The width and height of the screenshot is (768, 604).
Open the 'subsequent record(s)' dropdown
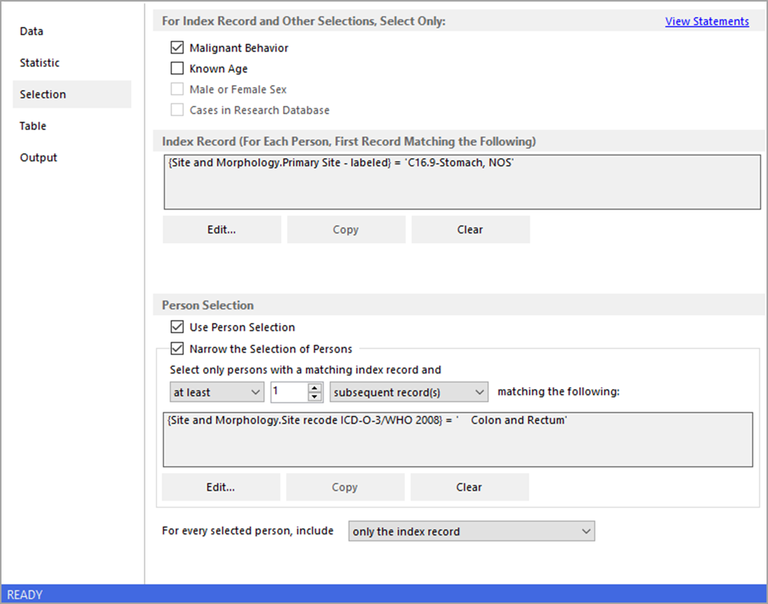click(x=409, y=393)
